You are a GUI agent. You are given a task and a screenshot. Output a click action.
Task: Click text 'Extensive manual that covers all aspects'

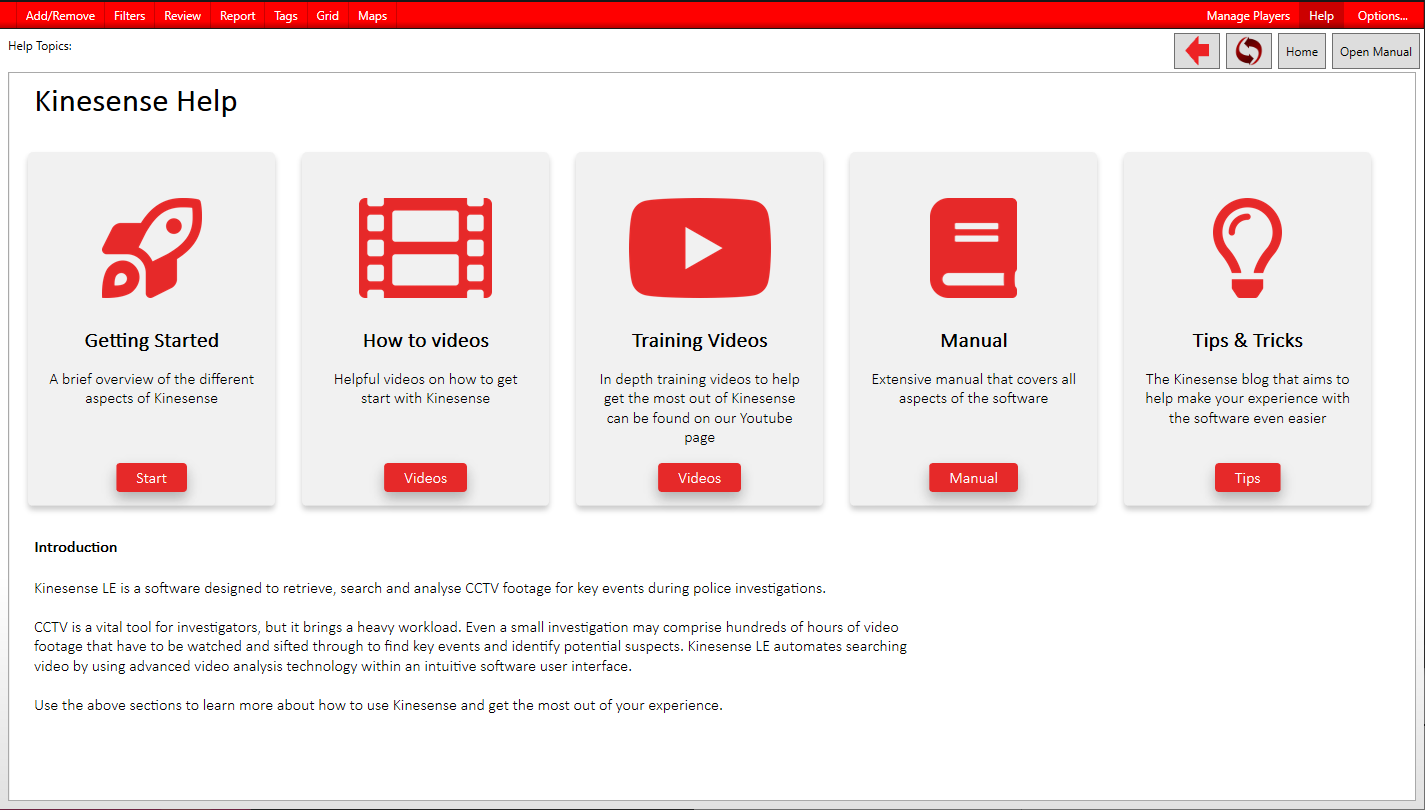click(x=974, y=389)
